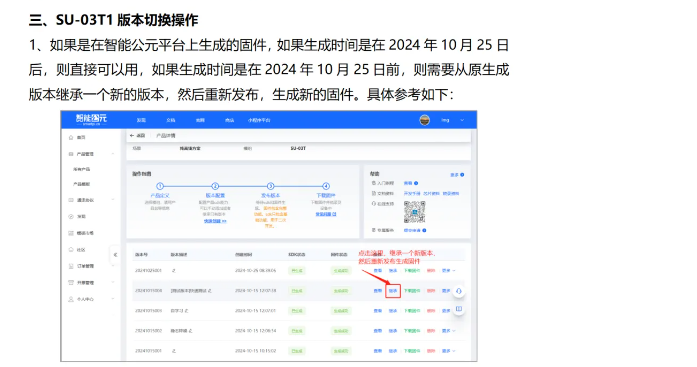Click 下载固件 for version 20241025001

click(412, 271)
